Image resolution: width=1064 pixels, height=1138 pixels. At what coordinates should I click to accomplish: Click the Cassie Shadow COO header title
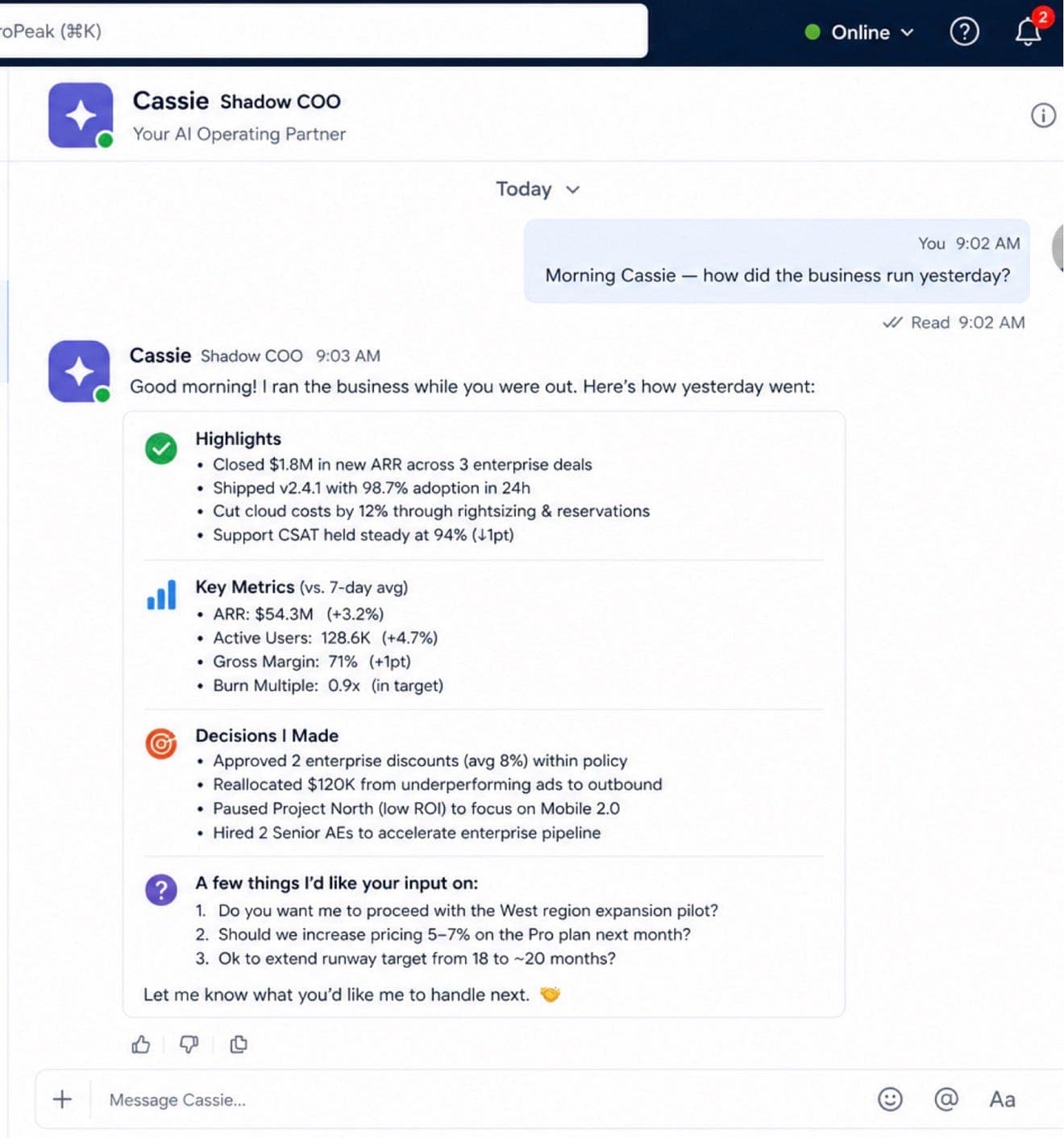(x=236, y=101)
